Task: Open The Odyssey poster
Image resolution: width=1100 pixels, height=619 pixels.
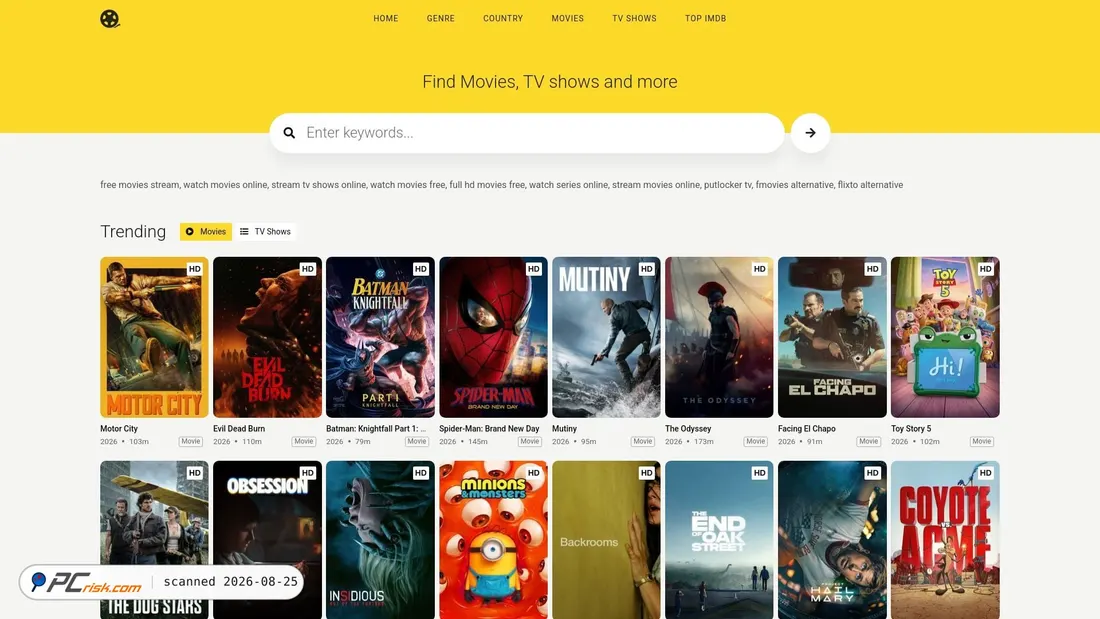Action: (x=719, y=337)
